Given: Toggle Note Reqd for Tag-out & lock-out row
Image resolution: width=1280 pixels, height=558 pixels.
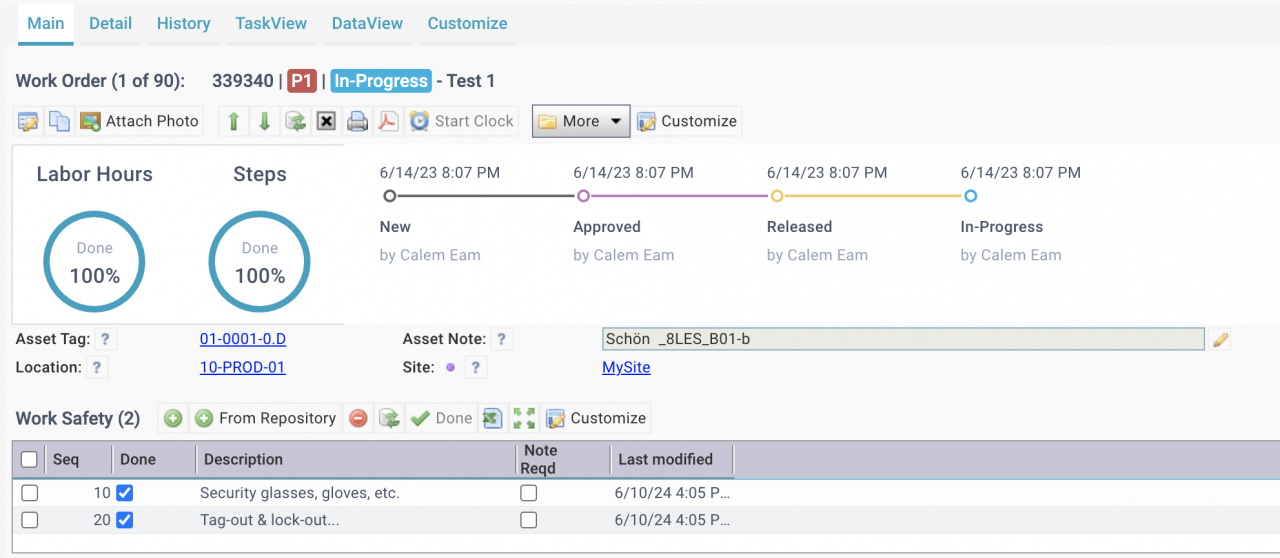Looking at the screenshot, I should pos(528,520).
